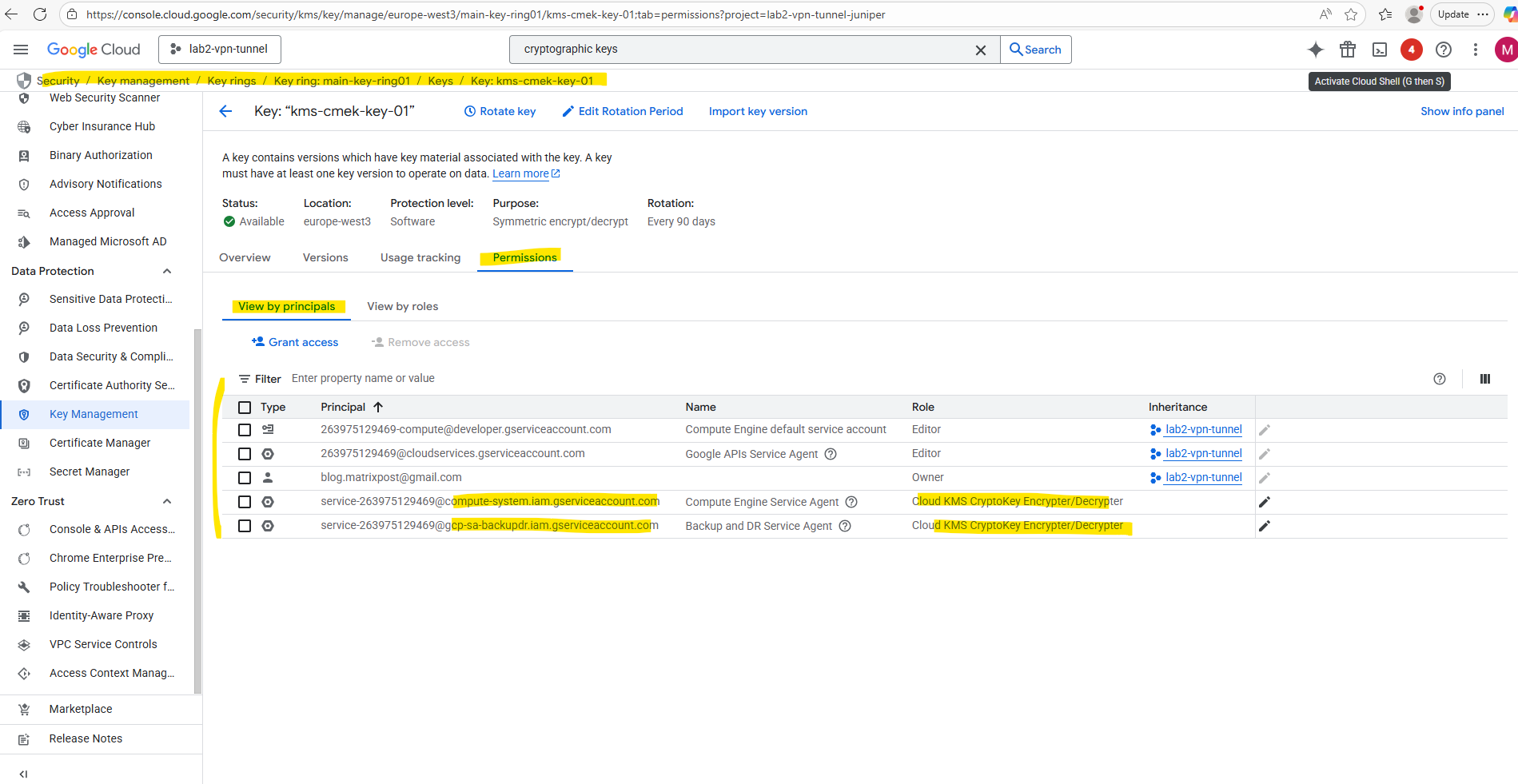Open the lab2-vpn-tunnel project picker
This screenshot has width=1518, height=784.
point(220,50)
